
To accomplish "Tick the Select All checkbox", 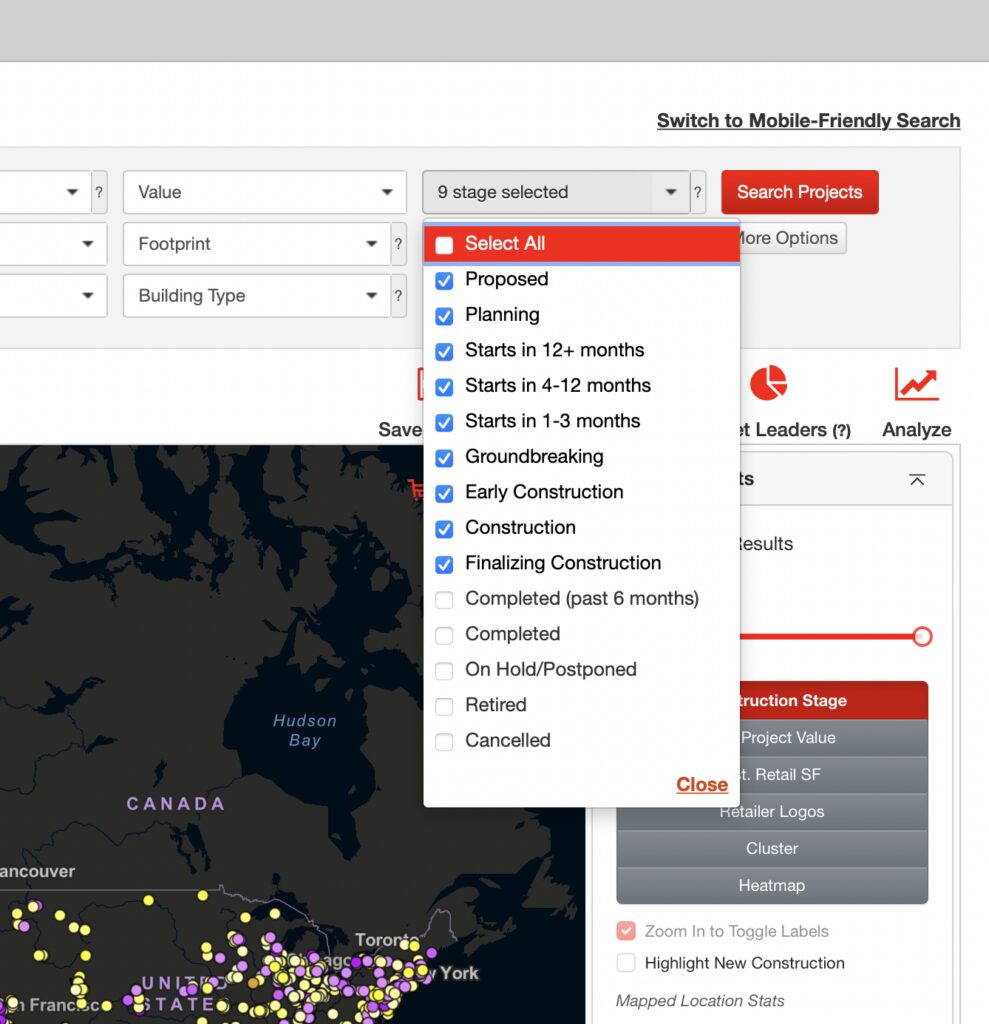I will tap(445, 244).
